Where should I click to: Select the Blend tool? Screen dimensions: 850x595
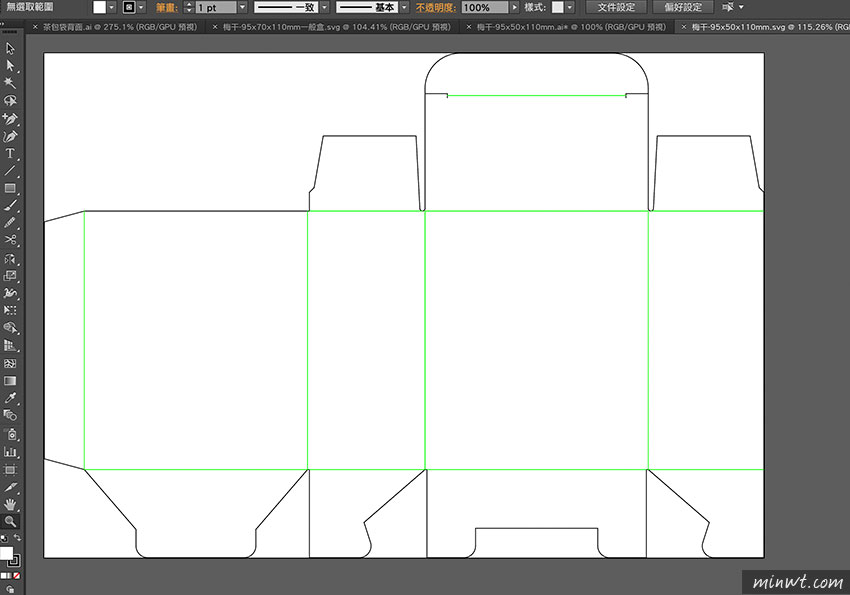click(x=10, y=416)
